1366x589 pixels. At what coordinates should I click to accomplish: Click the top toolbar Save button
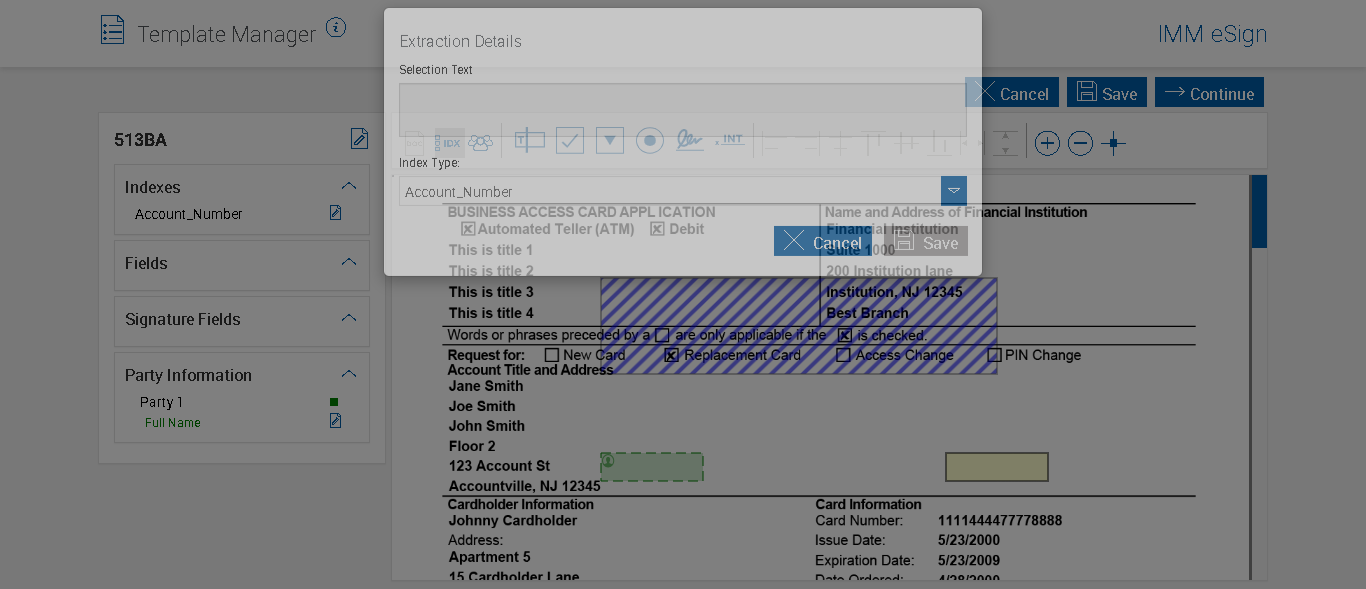click(x=1107, y=92)
